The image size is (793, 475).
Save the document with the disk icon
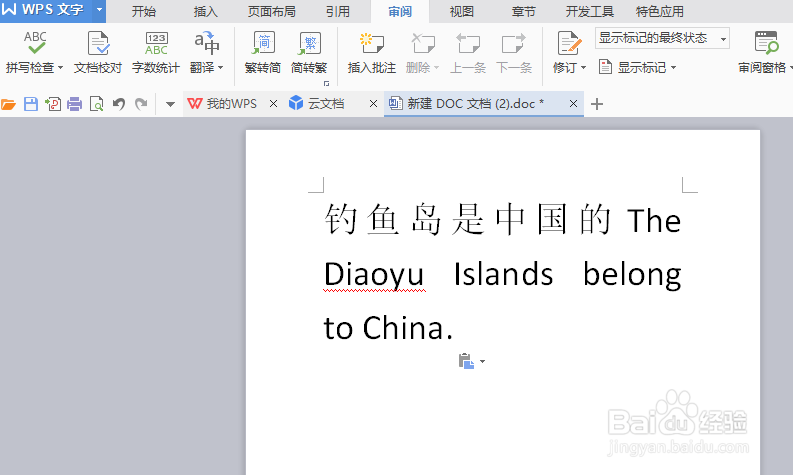tap(31, 104)
